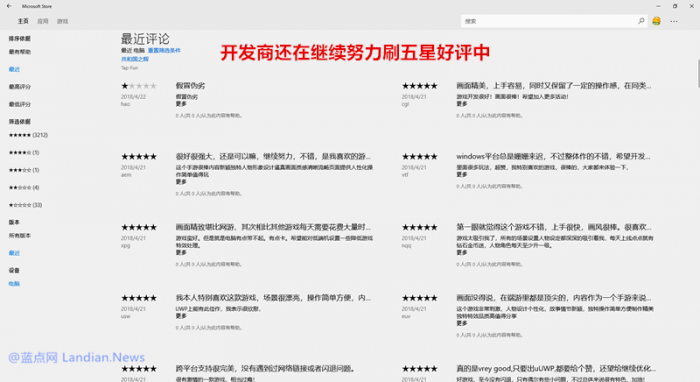700x382 pixels.
Task: Click review title 假冒伪劣
Action: tap(190, 86)
